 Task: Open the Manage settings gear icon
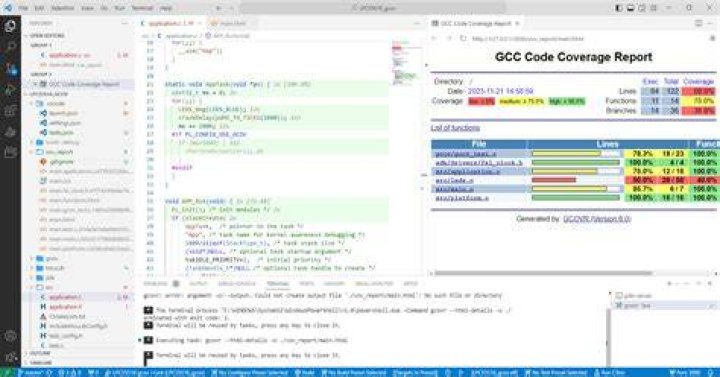click(10, 357)
